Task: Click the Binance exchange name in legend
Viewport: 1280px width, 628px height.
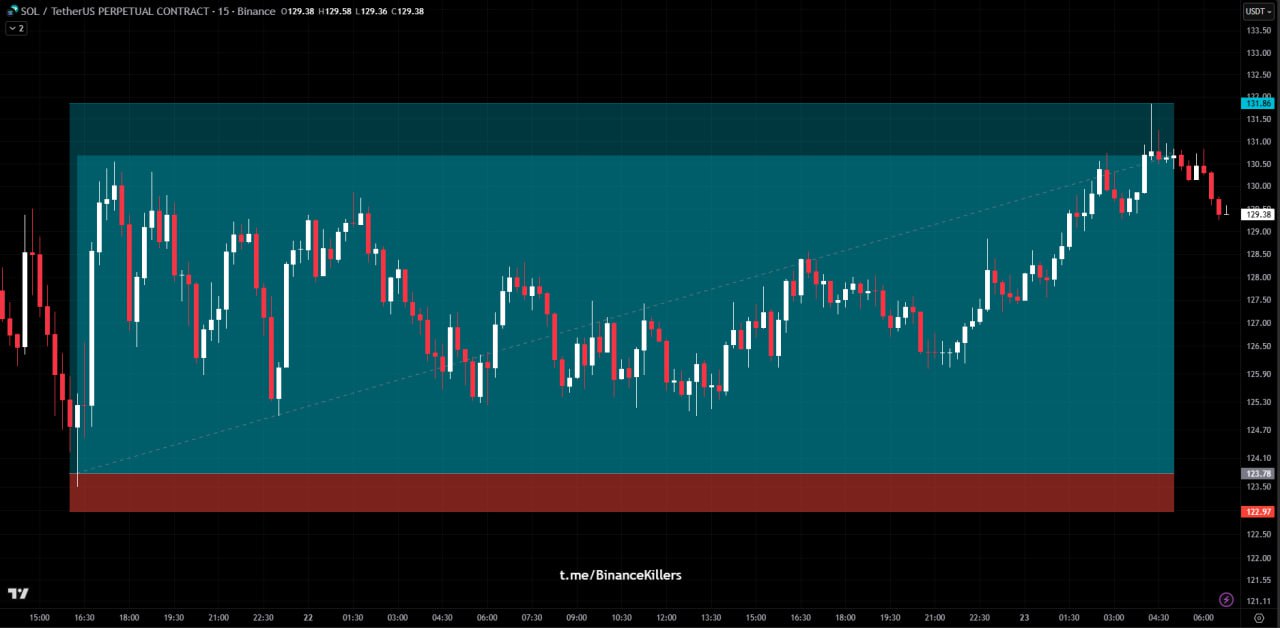Action: 254,12
